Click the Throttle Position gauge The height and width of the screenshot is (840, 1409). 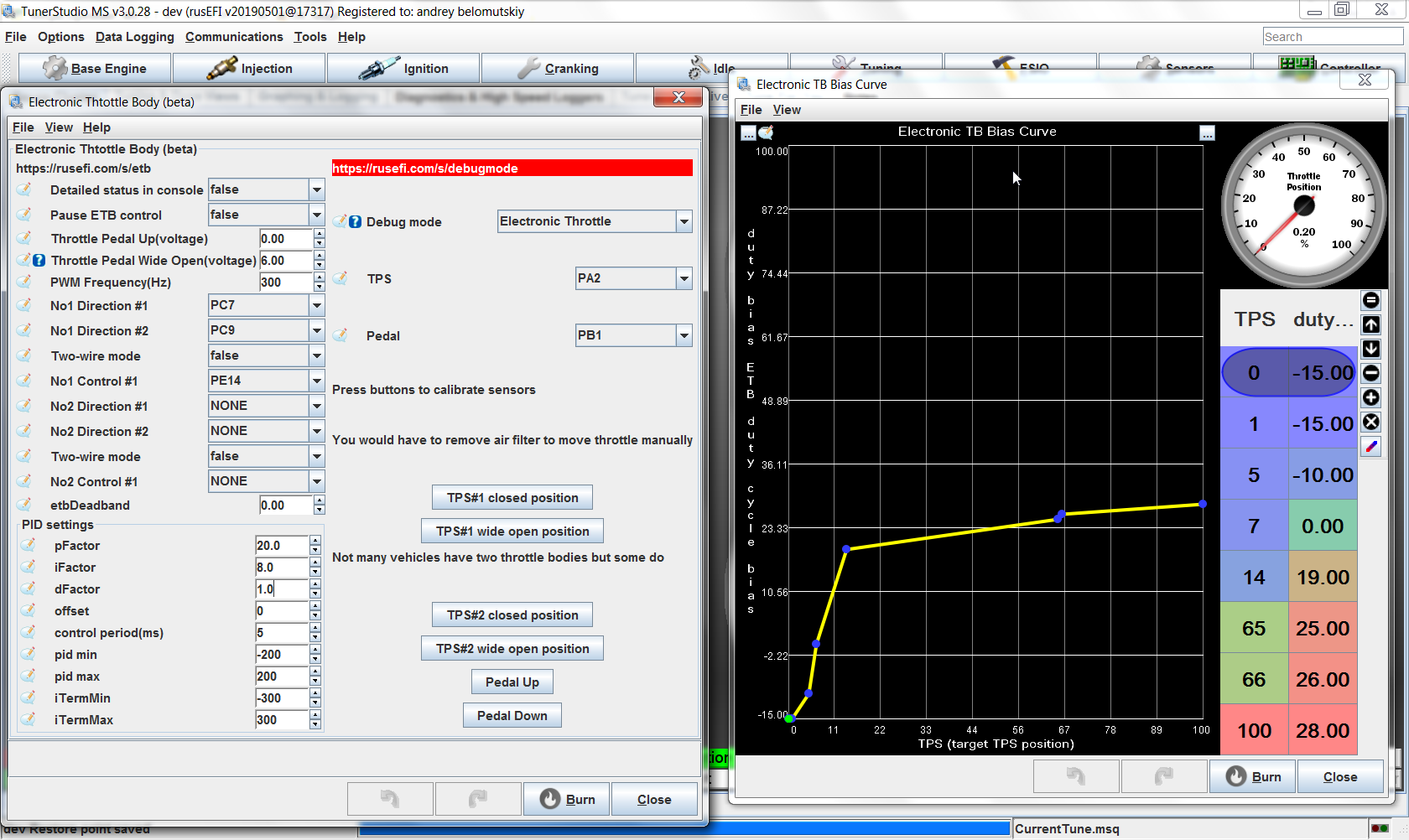coord(1303,205)
